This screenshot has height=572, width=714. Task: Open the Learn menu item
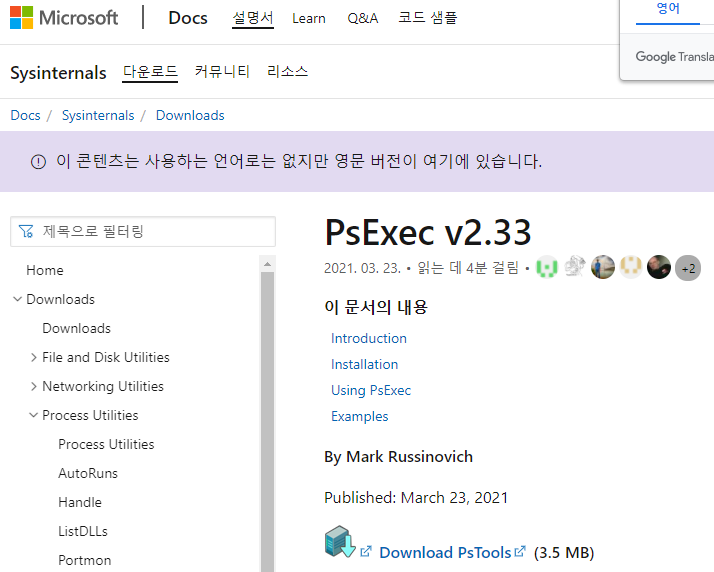pos(309,19)
